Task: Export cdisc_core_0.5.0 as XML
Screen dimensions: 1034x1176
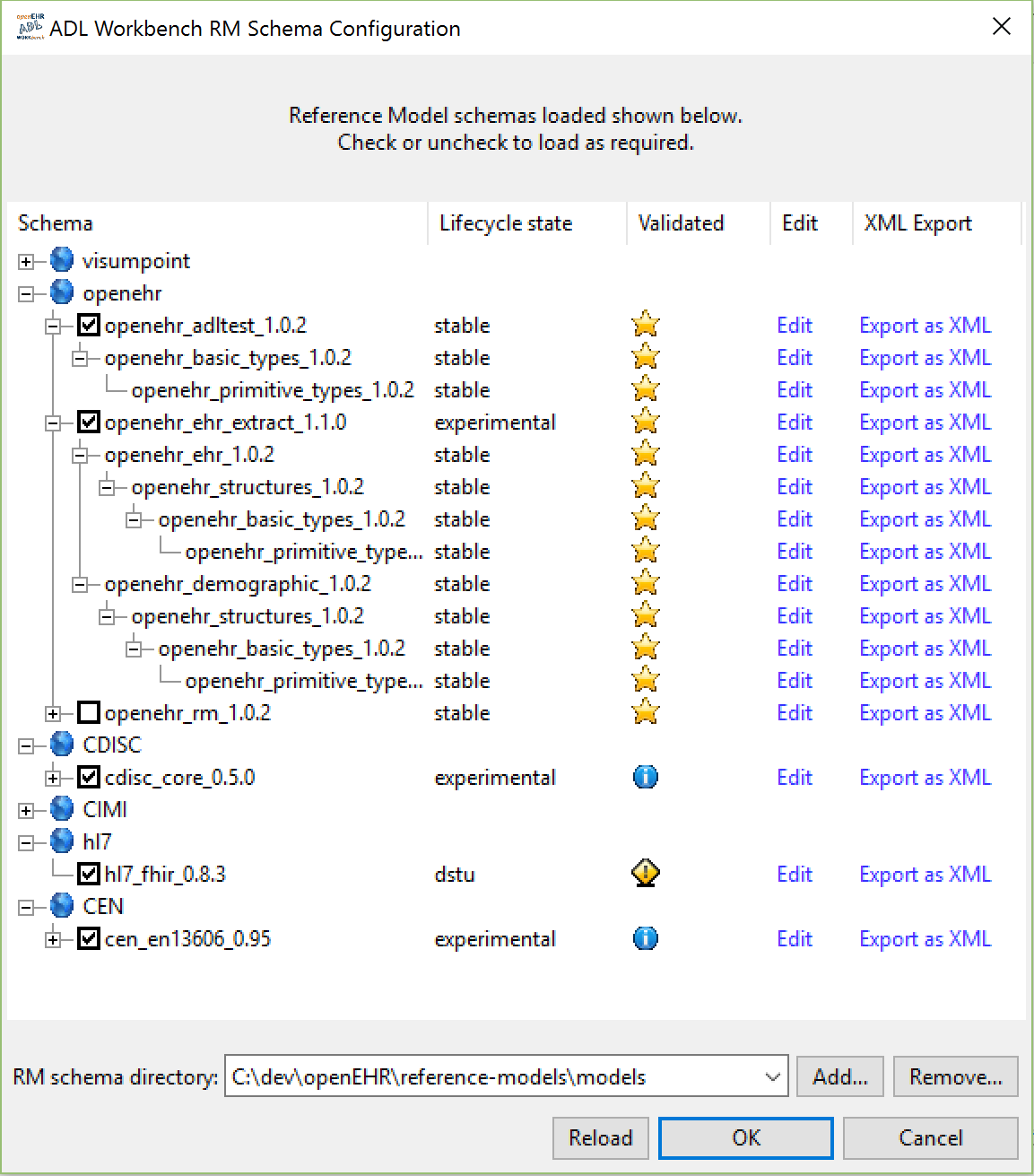Action: click(x=925, y=777)
